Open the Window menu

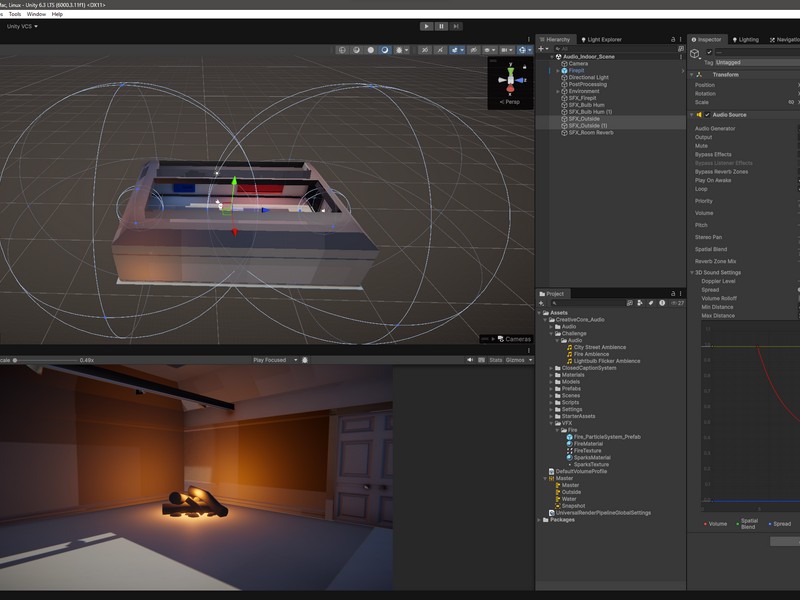click(36, 14)
